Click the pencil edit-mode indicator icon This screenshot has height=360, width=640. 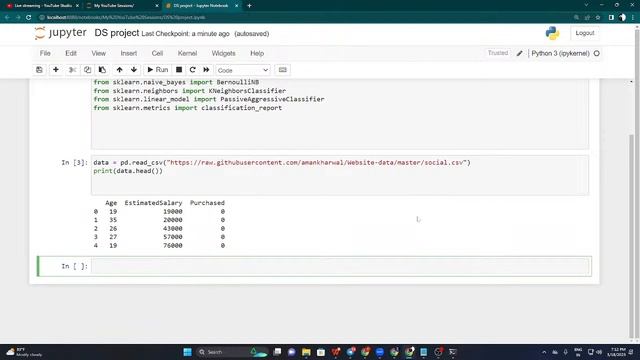coord(519,53)
